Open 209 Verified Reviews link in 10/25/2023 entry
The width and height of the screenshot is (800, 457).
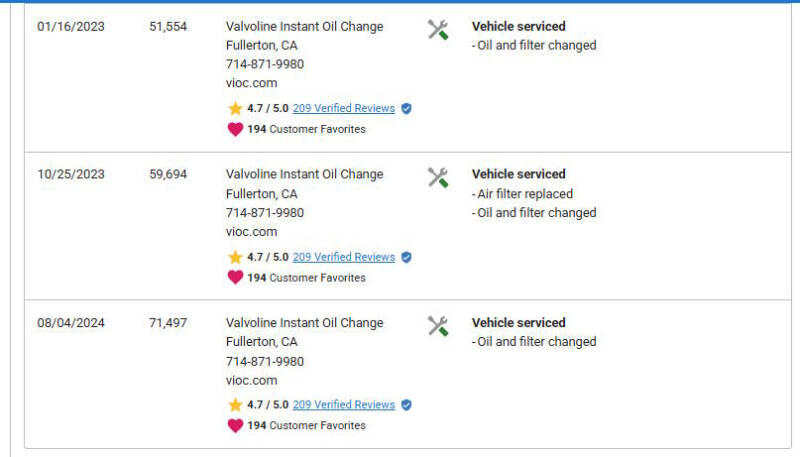[343, 257]
